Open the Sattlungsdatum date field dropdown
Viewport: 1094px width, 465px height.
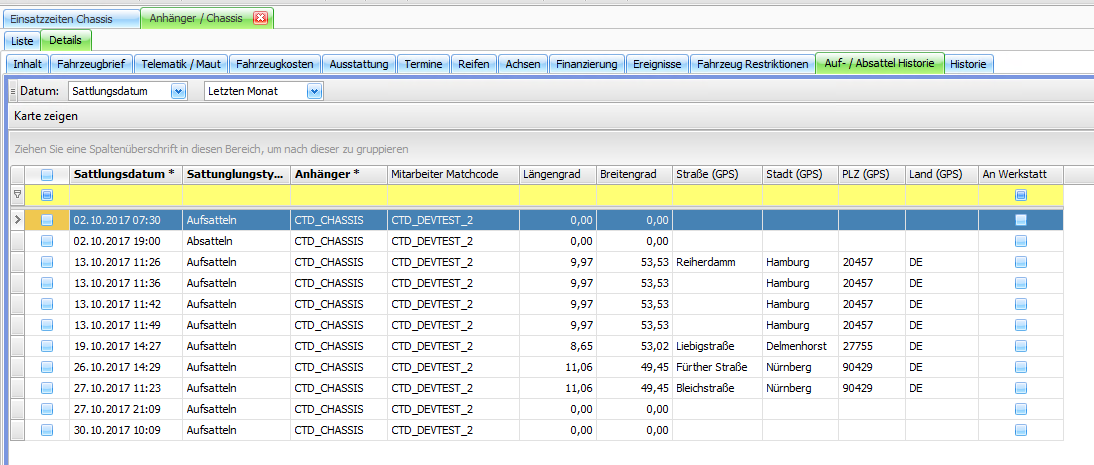(179, 91)
